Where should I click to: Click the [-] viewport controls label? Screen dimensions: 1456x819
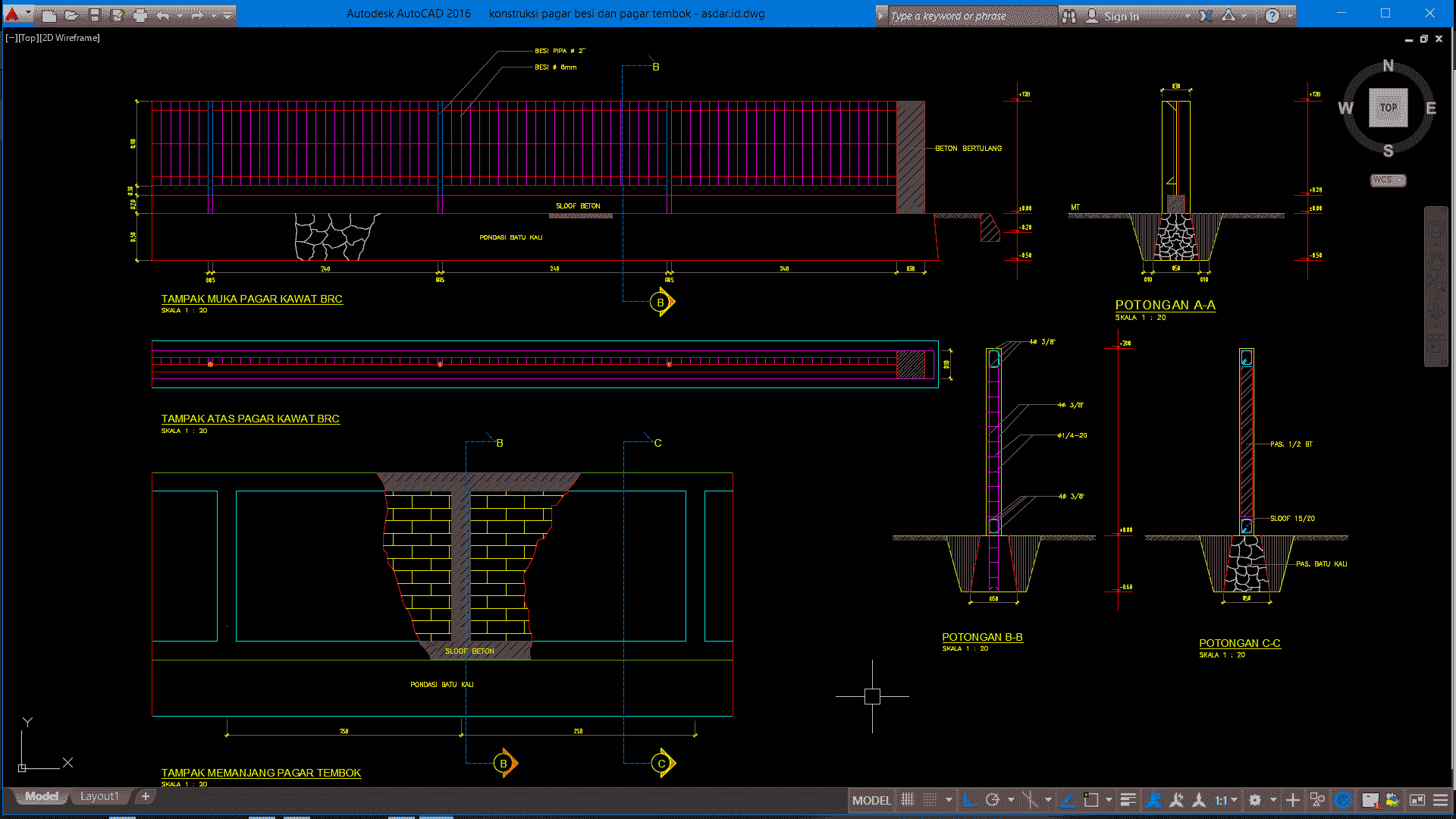(x=11, y=38)
